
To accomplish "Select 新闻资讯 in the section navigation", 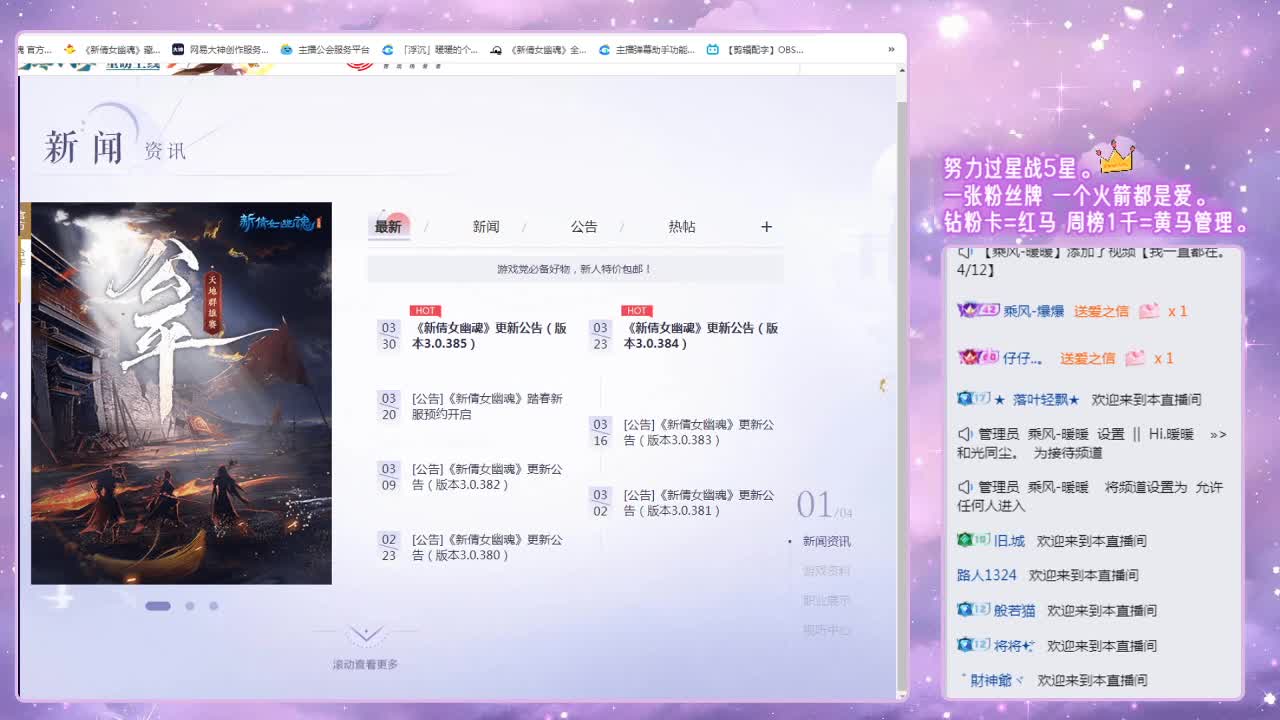I will tap(827, 541).
